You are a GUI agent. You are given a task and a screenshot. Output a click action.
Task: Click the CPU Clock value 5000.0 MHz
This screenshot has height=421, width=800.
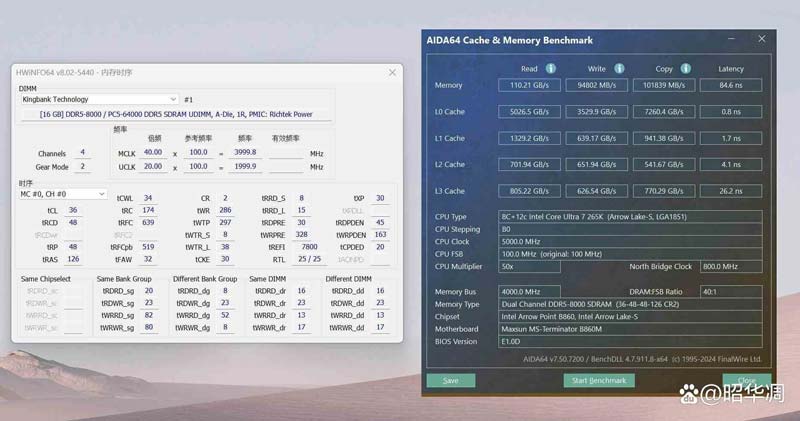pyautogui.click(x=630, y=241)
